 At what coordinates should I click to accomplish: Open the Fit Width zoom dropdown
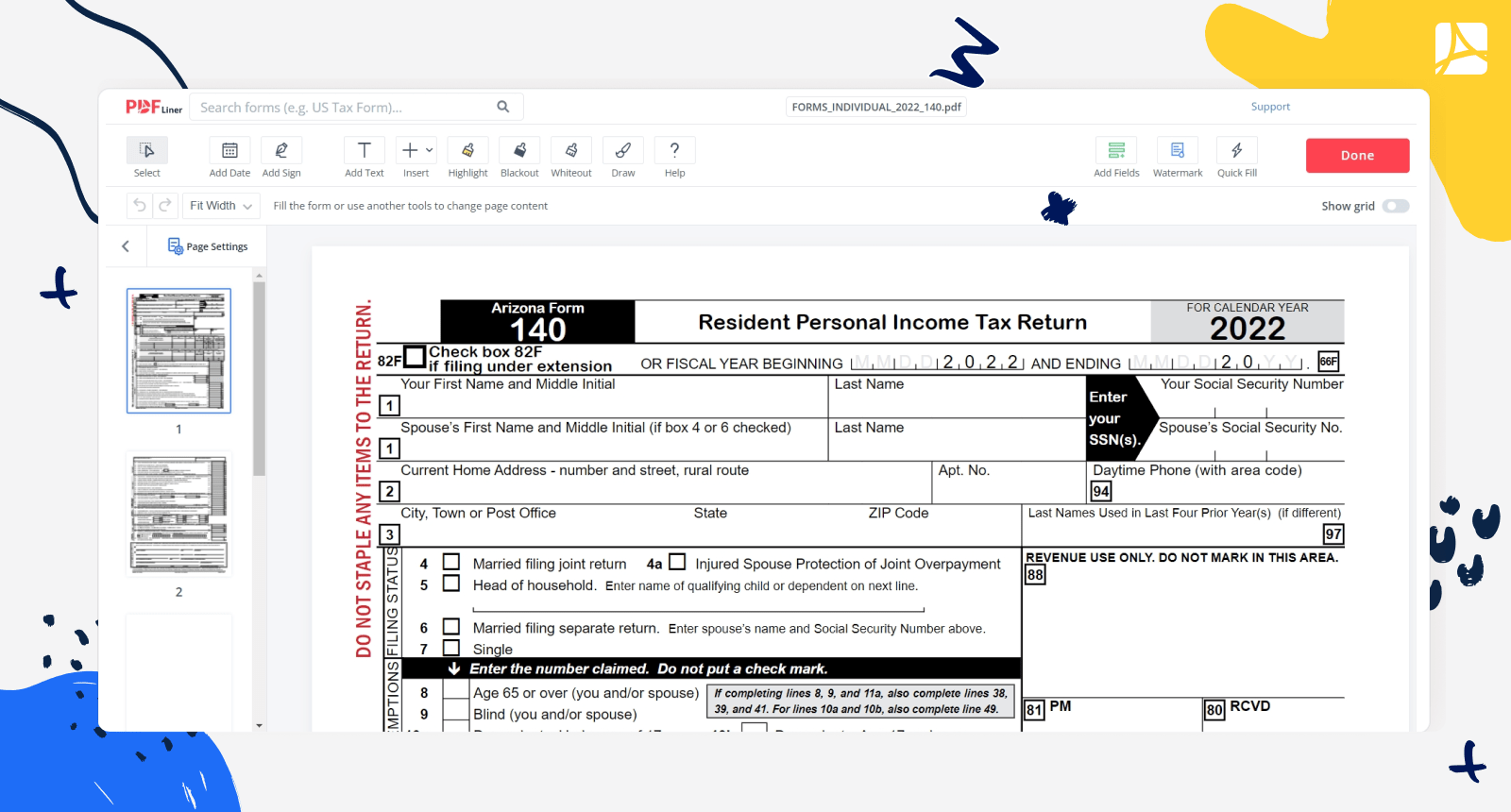click(x=221, y=206)
